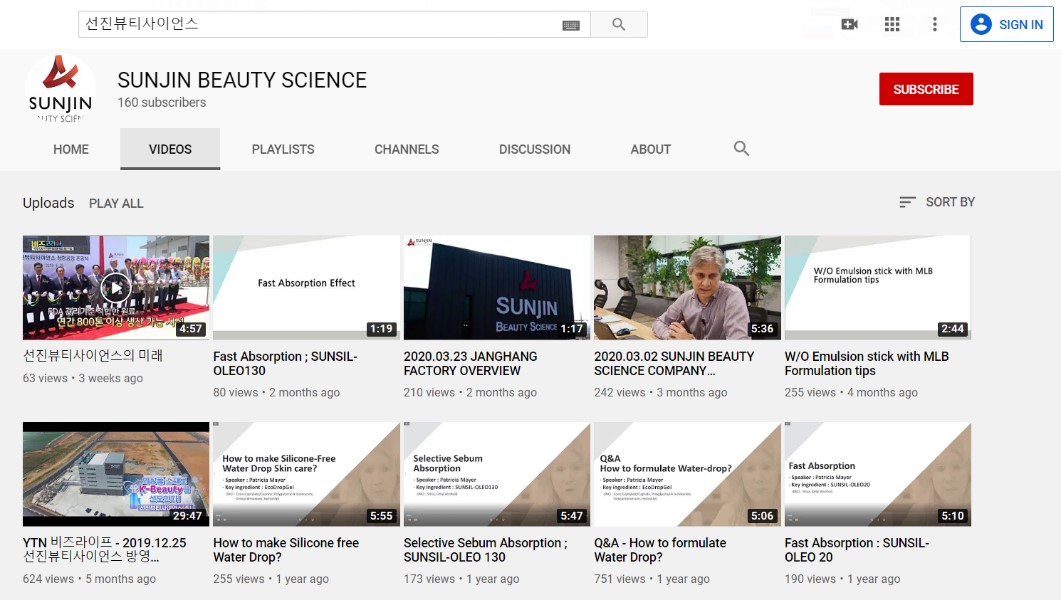Open the Silicone-Free Water Drop thumbnail 5:55
The image size is (1061, 600).
coord(307,474)
